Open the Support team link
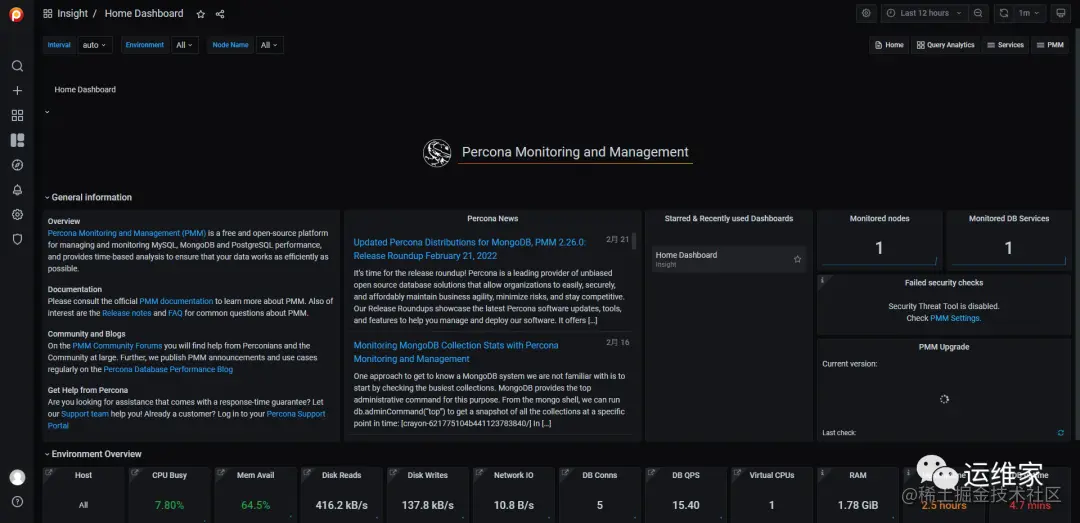Screen dimensions: 1080x523 85,414
